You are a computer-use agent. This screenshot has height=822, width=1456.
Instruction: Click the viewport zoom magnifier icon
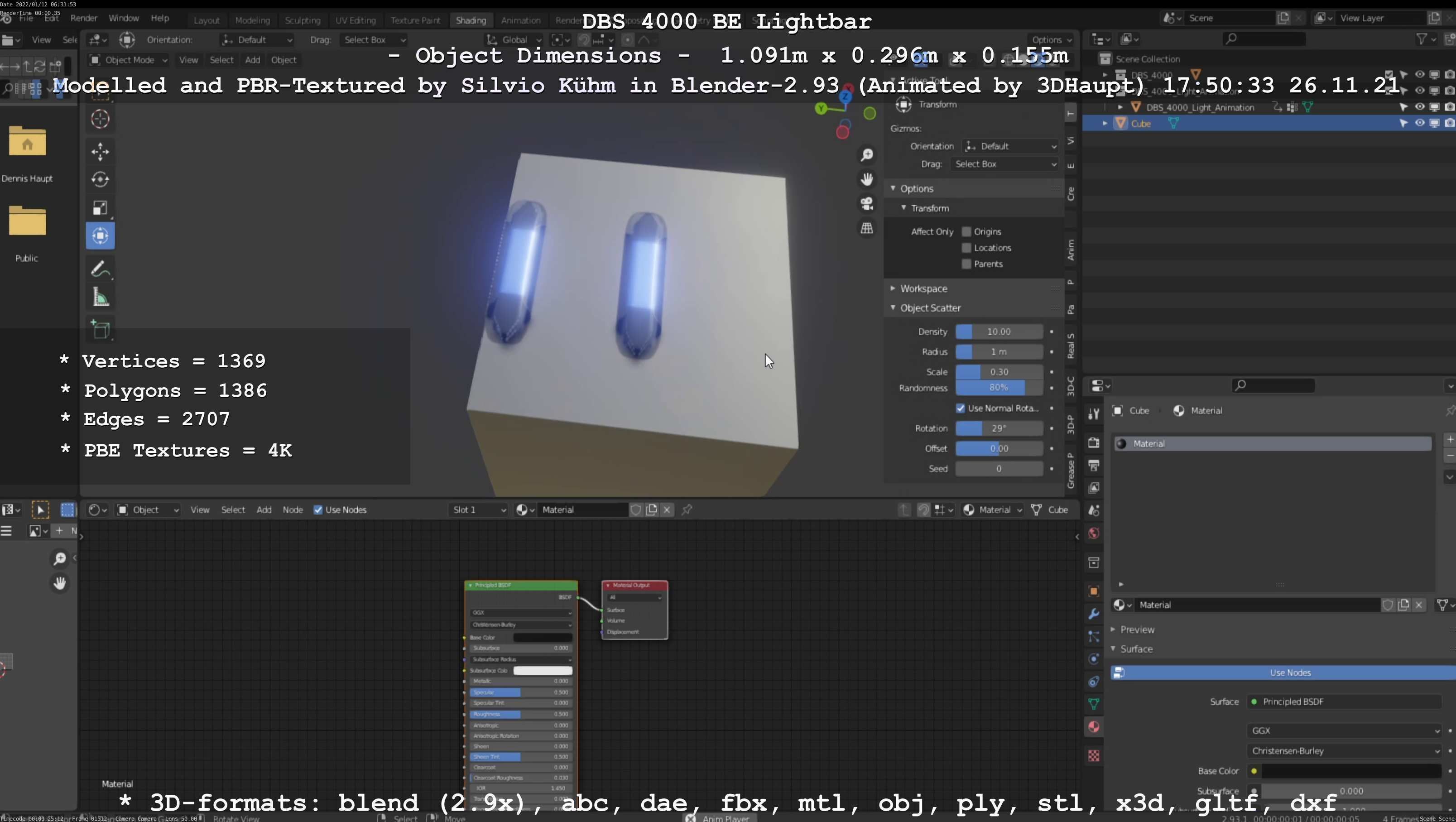(x=866, y=155)
